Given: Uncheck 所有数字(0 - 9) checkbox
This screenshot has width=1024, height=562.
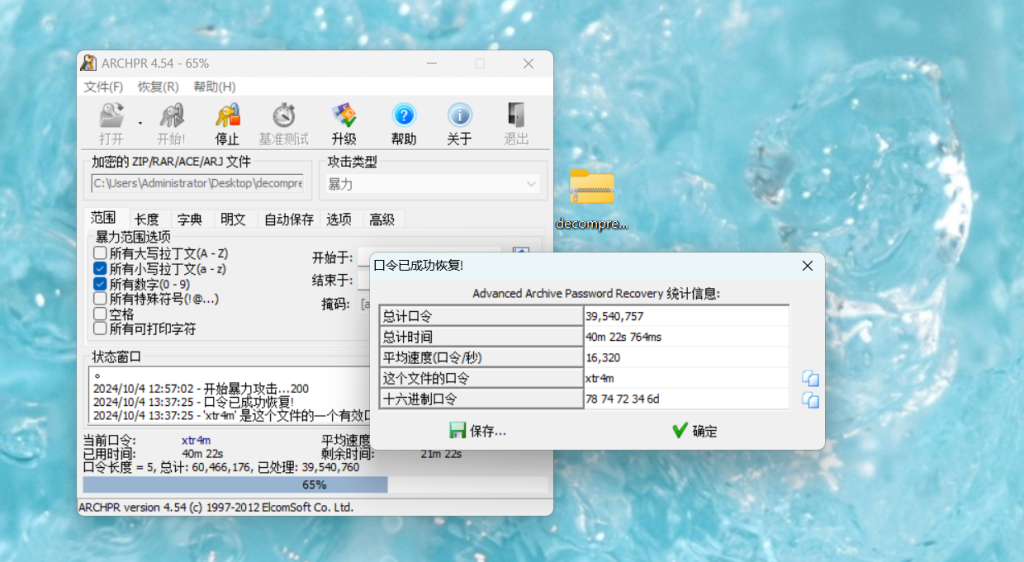Looking at the screenshot, I should click(100, 284).
